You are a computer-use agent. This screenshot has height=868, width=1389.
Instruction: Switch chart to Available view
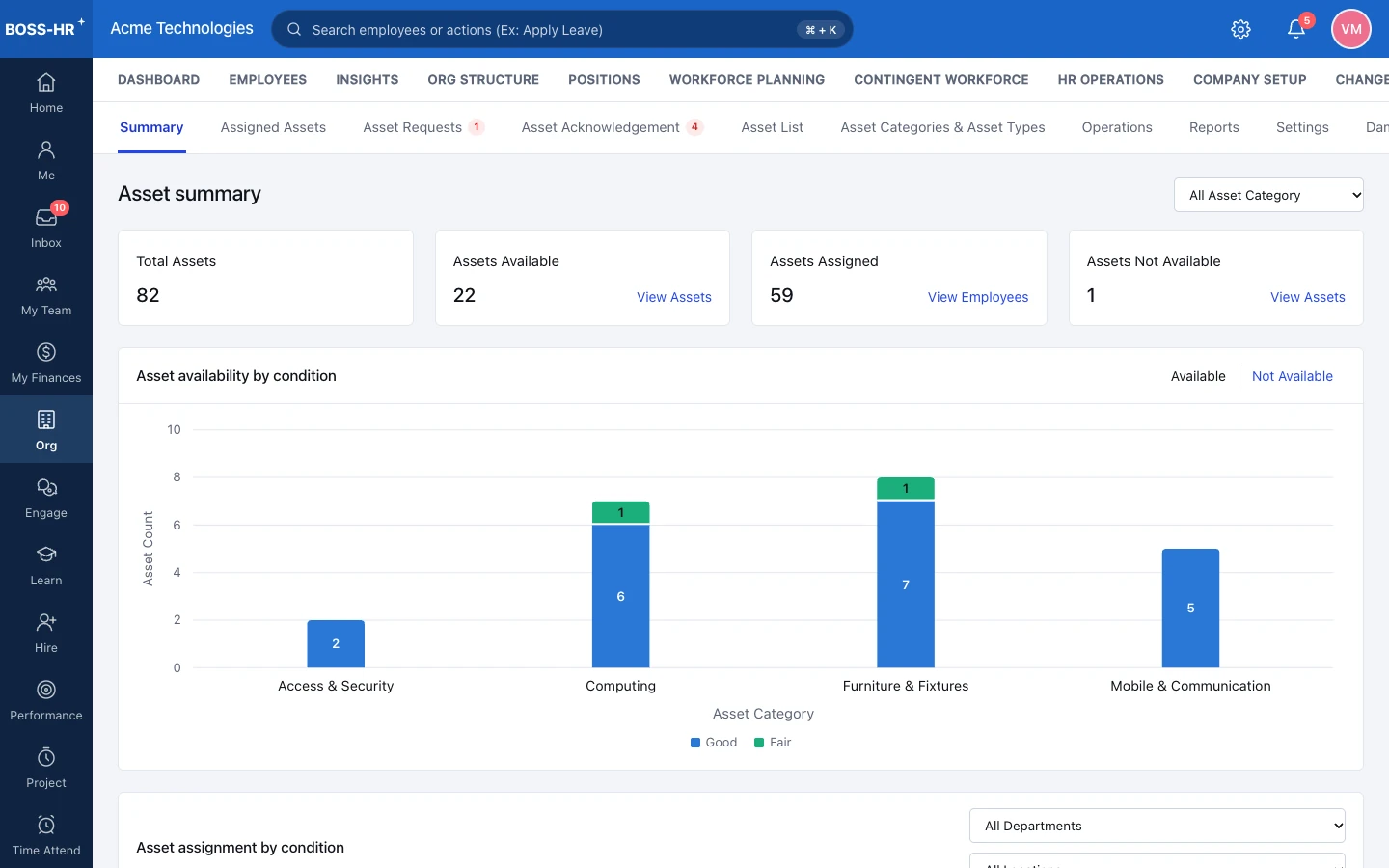click(x=1198, y=376)
